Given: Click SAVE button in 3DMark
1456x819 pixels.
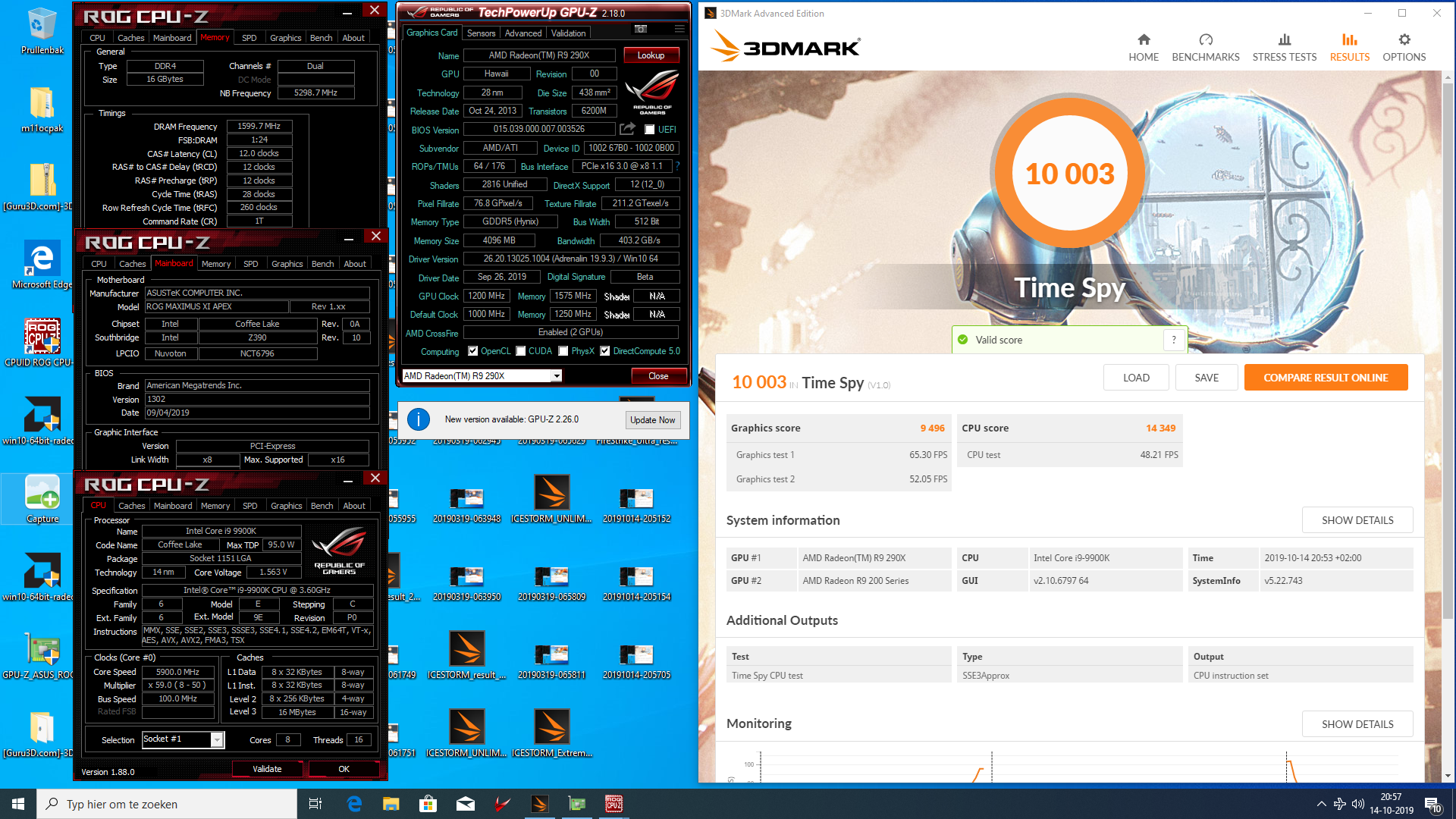Looking at the screenshot, I should [1207, 378].
